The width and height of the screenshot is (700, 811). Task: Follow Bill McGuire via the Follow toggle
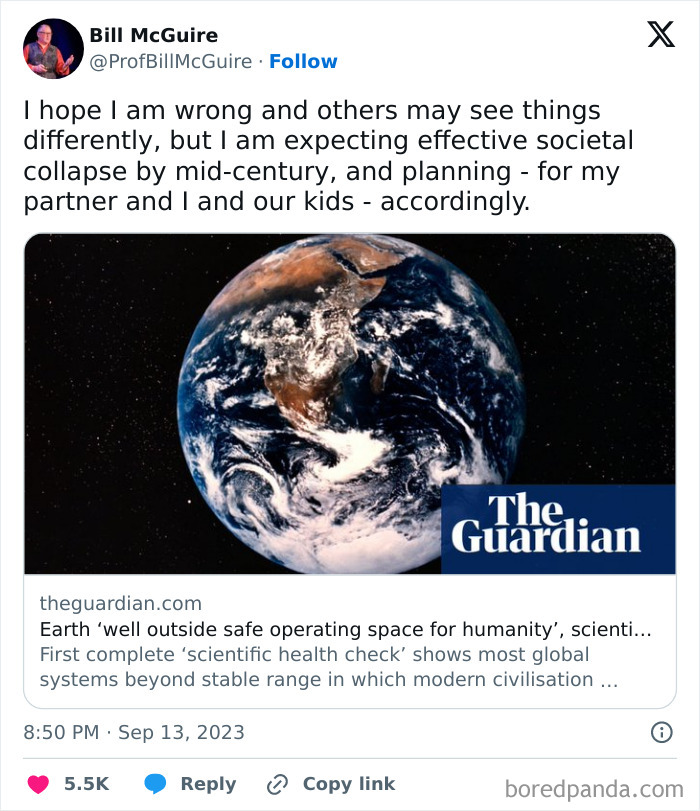tap(303, 61)
